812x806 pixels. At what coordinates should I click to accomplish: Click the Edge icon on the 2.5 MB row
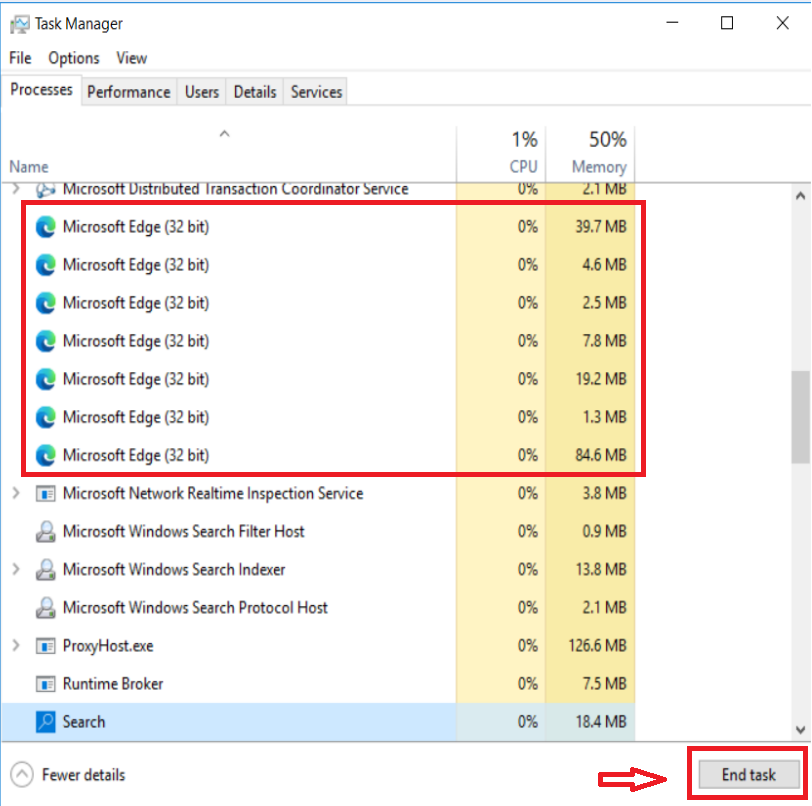[46, 303]
